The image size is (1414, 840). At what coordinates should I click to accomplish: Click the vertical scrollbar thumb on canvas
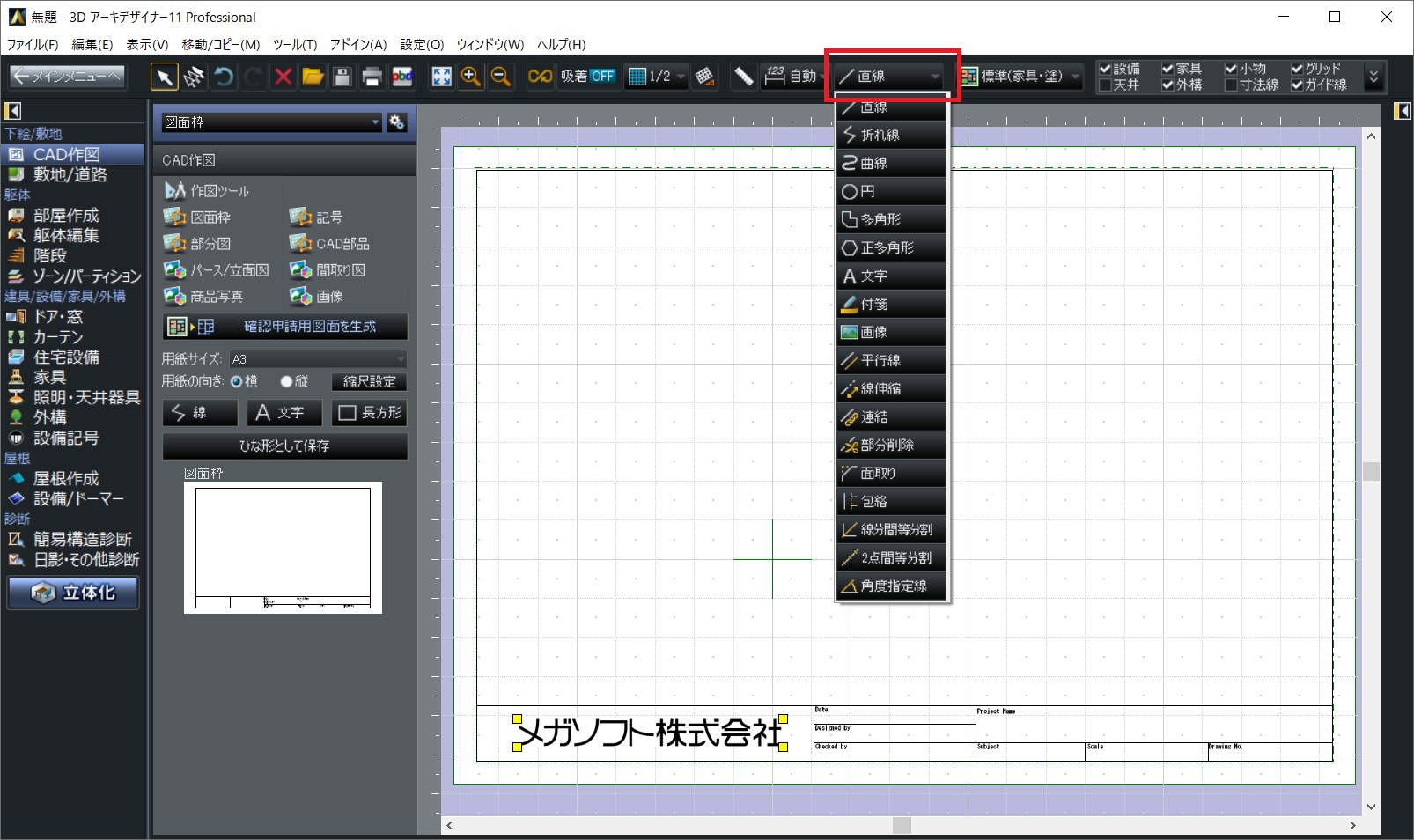click(x=1371, y=471)
